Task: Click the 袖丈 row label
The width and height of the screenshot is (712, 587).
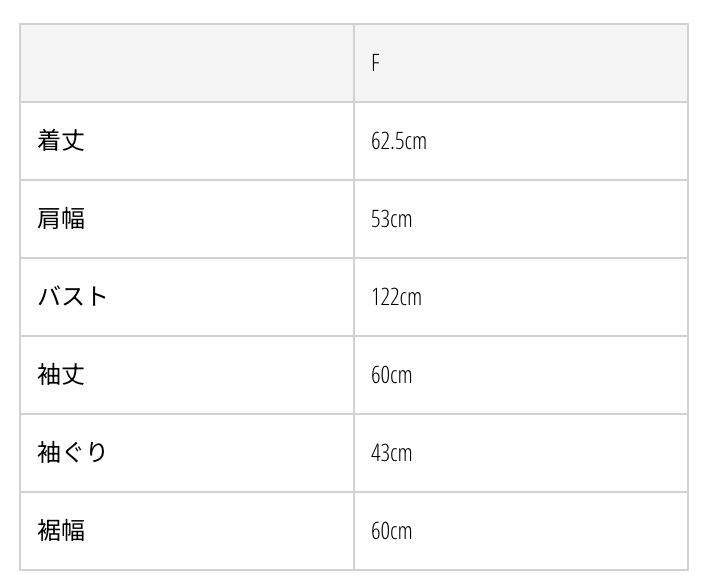Action: pyautogui.click(x=61, y=375)
